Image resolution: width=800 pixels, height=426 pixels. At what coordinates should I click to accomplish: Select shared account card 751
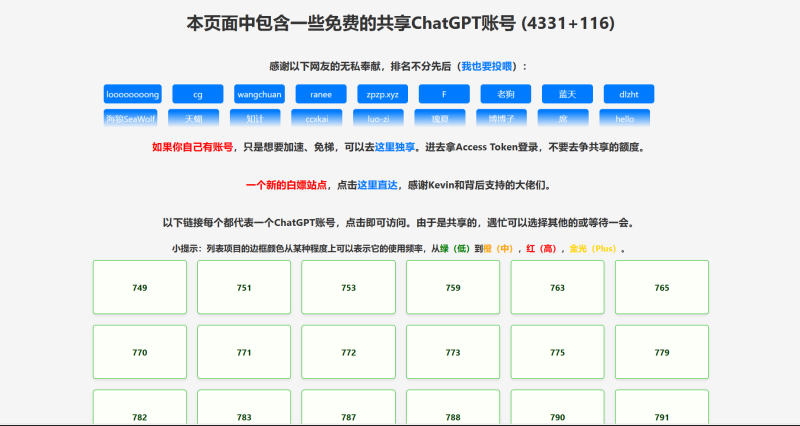244,287
